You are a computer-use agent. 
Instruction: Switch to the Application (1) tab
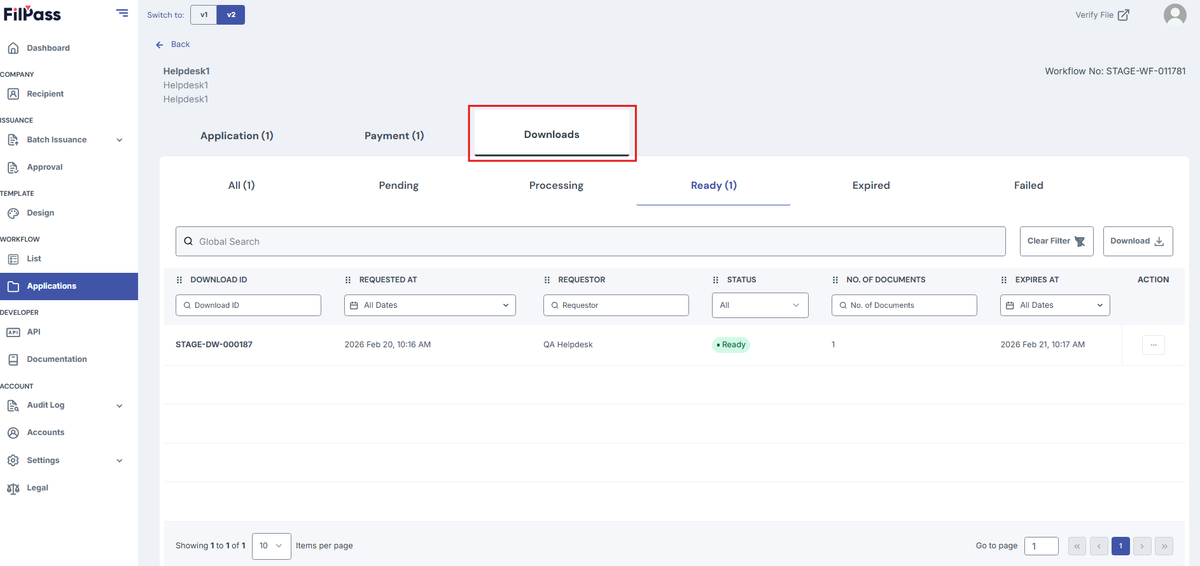tap(237, 136)
